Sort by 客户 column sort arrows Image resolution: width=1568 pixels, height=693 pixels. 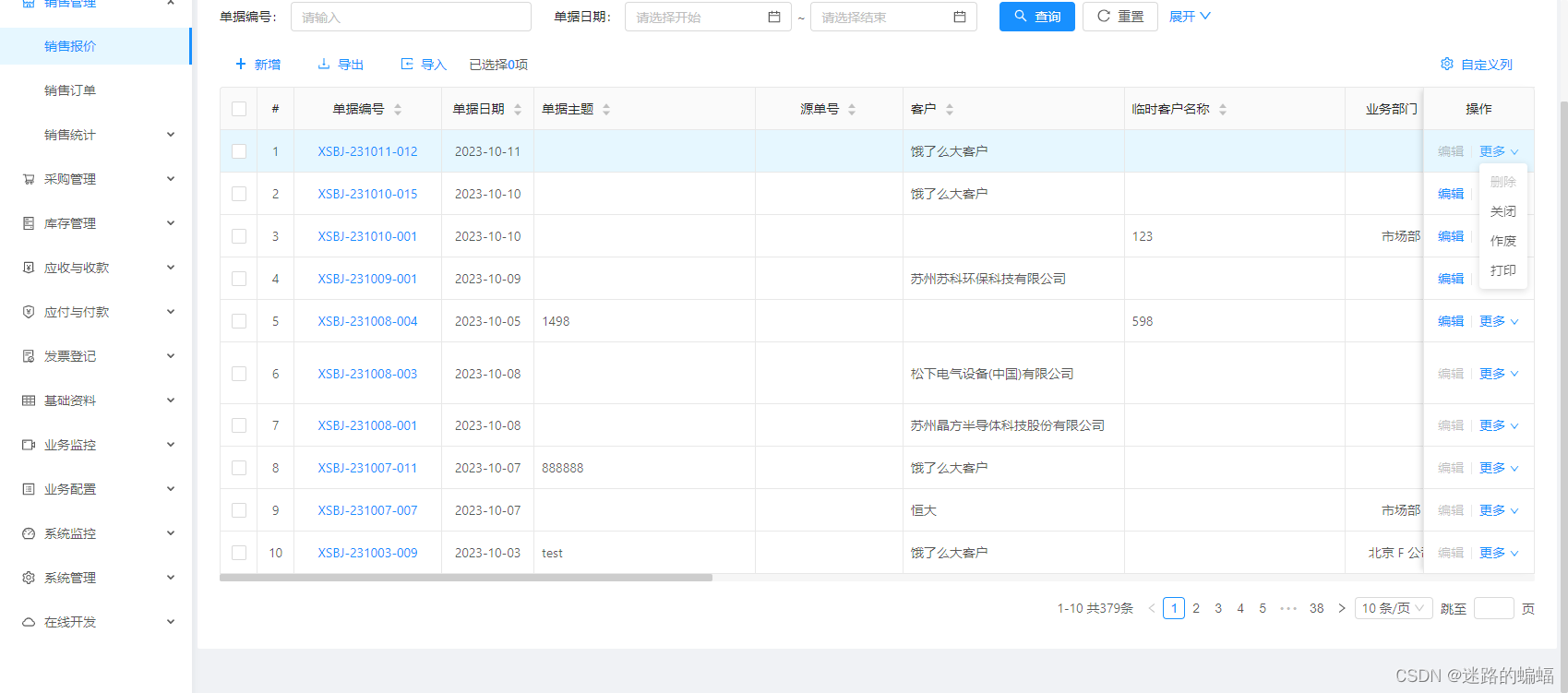click(x=950, y=109)
